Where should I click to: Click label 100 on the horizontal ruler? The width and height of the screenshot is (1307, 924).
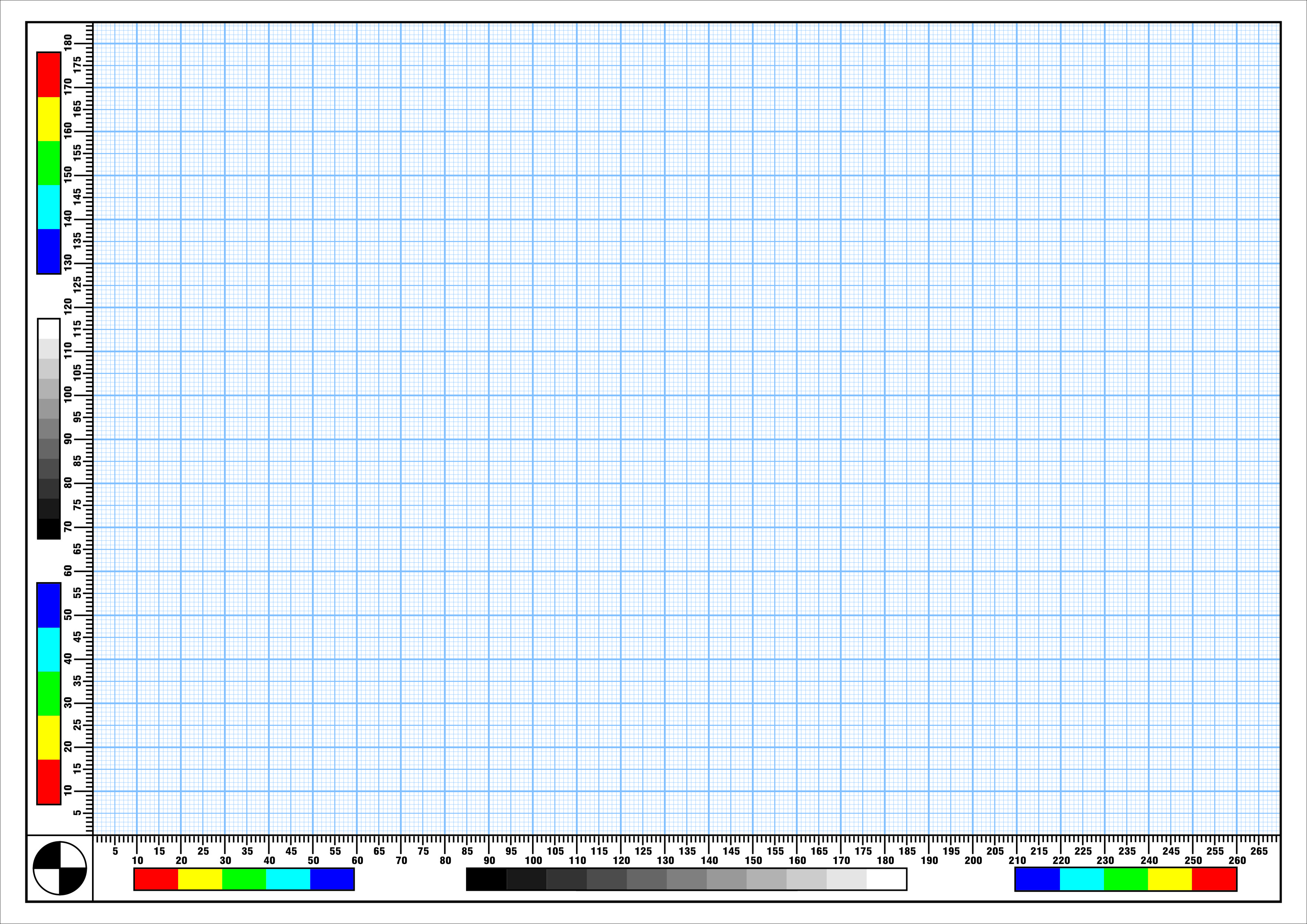[x=533, y=860]
